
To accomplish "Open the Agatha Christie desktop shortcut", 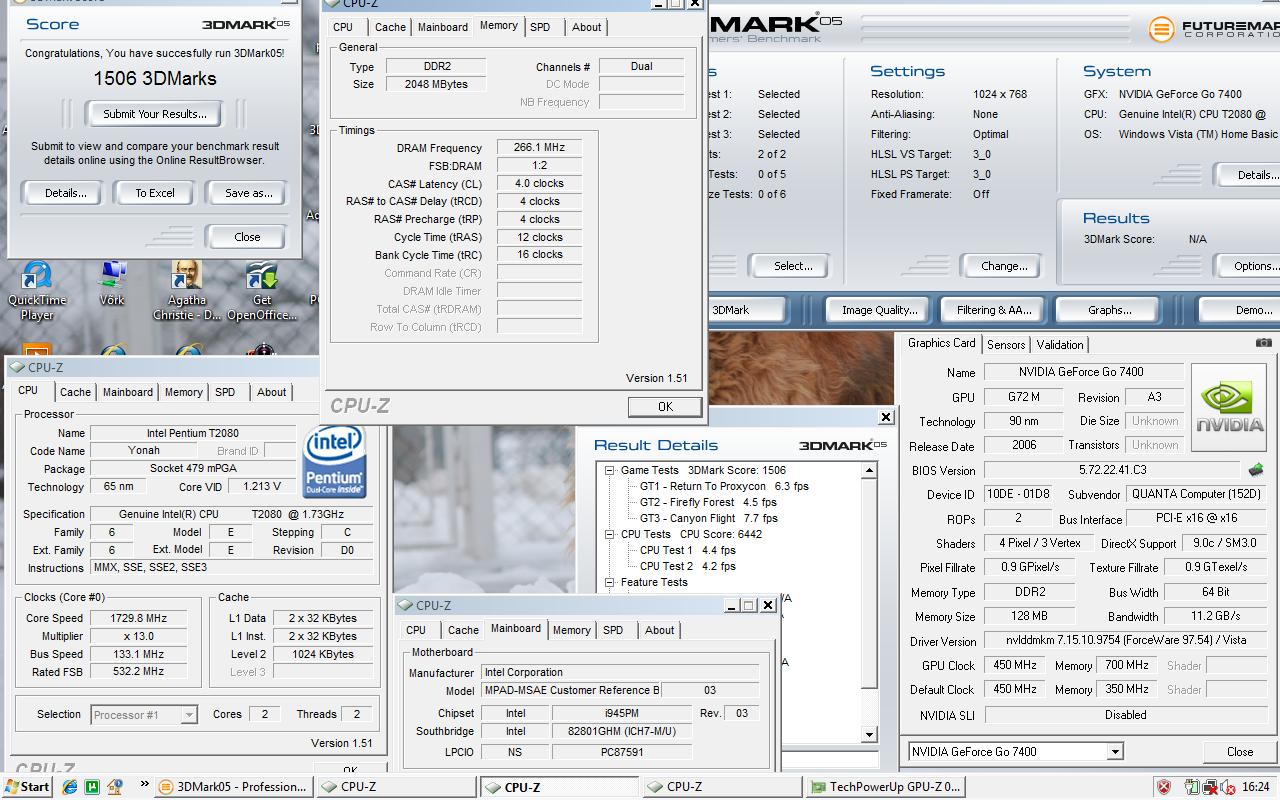I will (187, 291).
